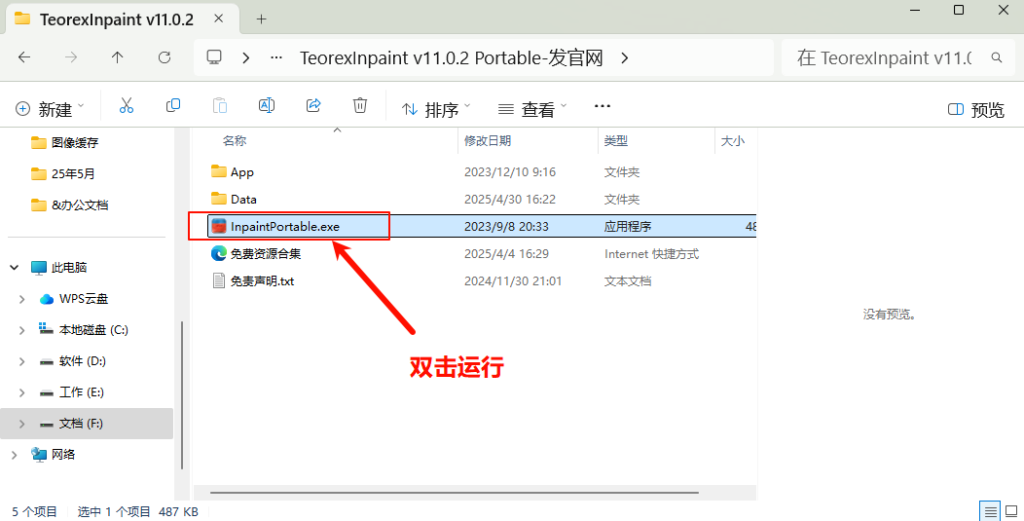The height and width of the screenshot is (521, 1024).
Task: Switch to details view icon in status bar
Action: [990, 511]
